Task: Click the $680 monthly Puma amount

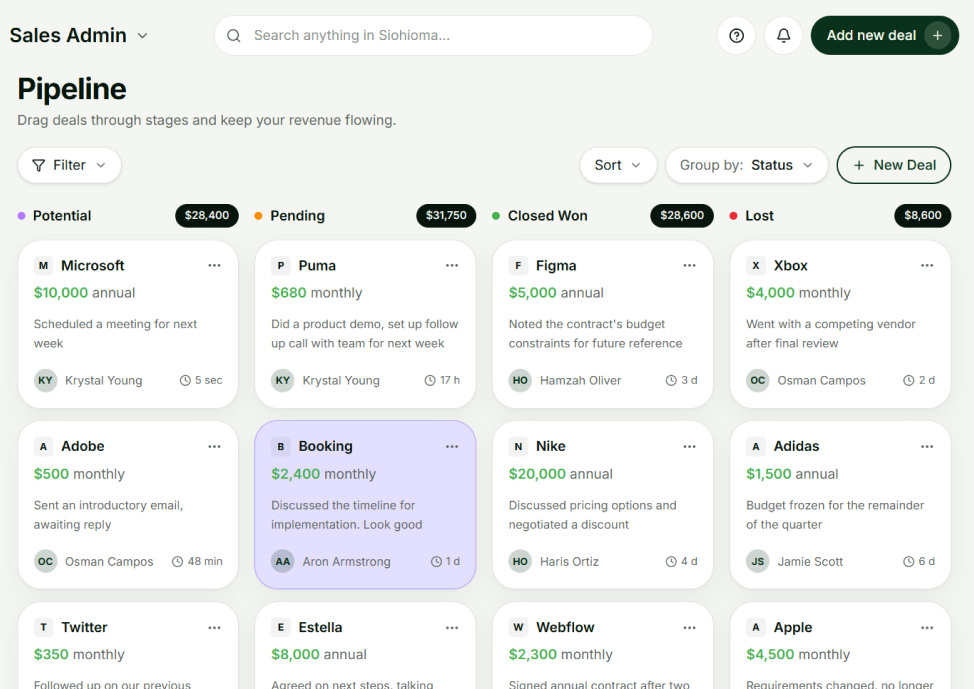Action: pyautogui.click(x=317, y=293)
